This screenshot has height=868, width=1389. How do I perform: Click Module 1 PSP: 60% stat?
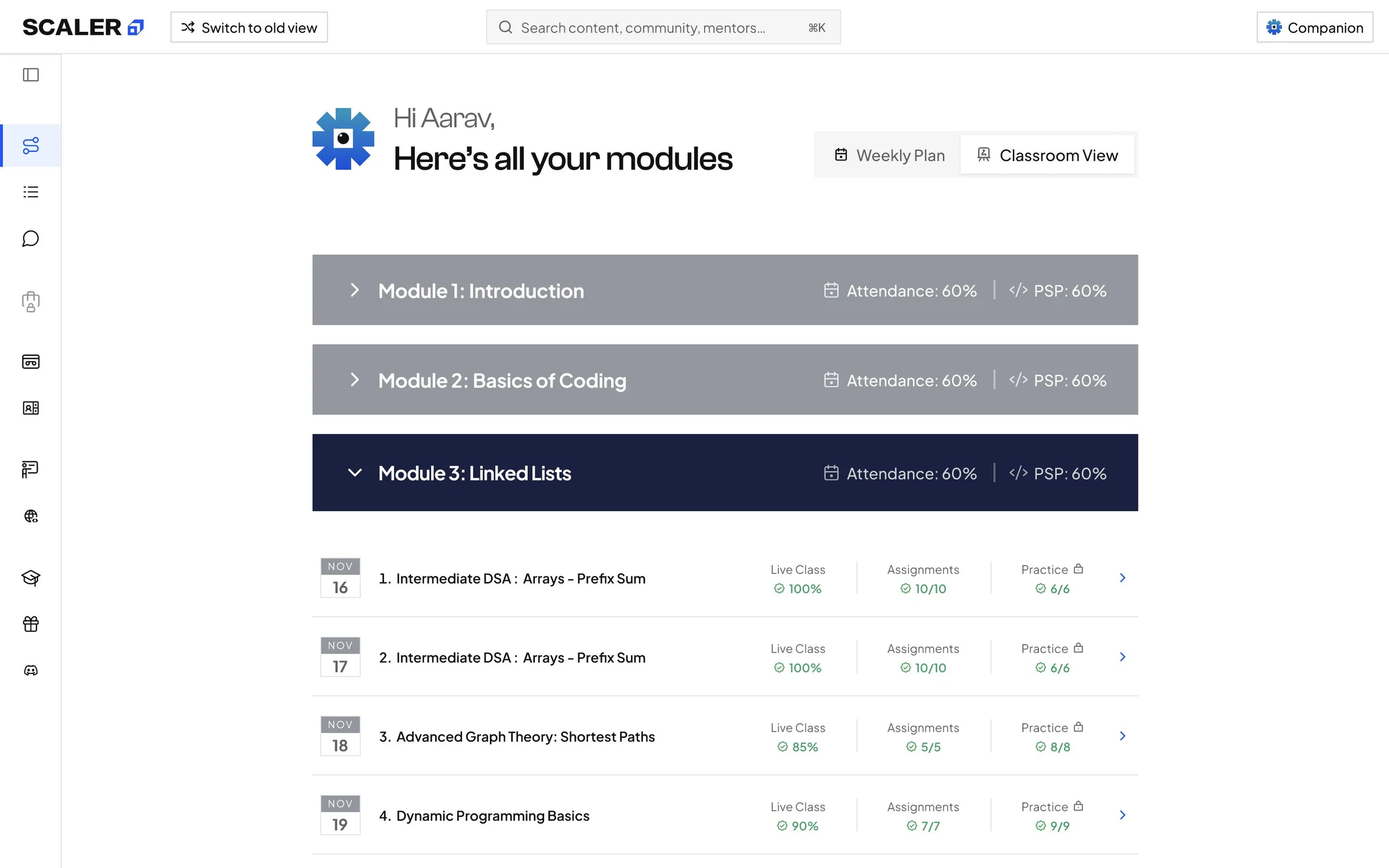point(1057,290)
